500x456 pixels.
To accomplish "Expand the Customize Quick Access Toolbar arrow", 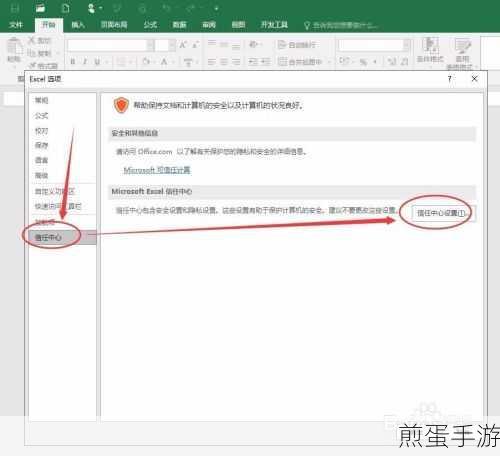I will tap(216, 8).
